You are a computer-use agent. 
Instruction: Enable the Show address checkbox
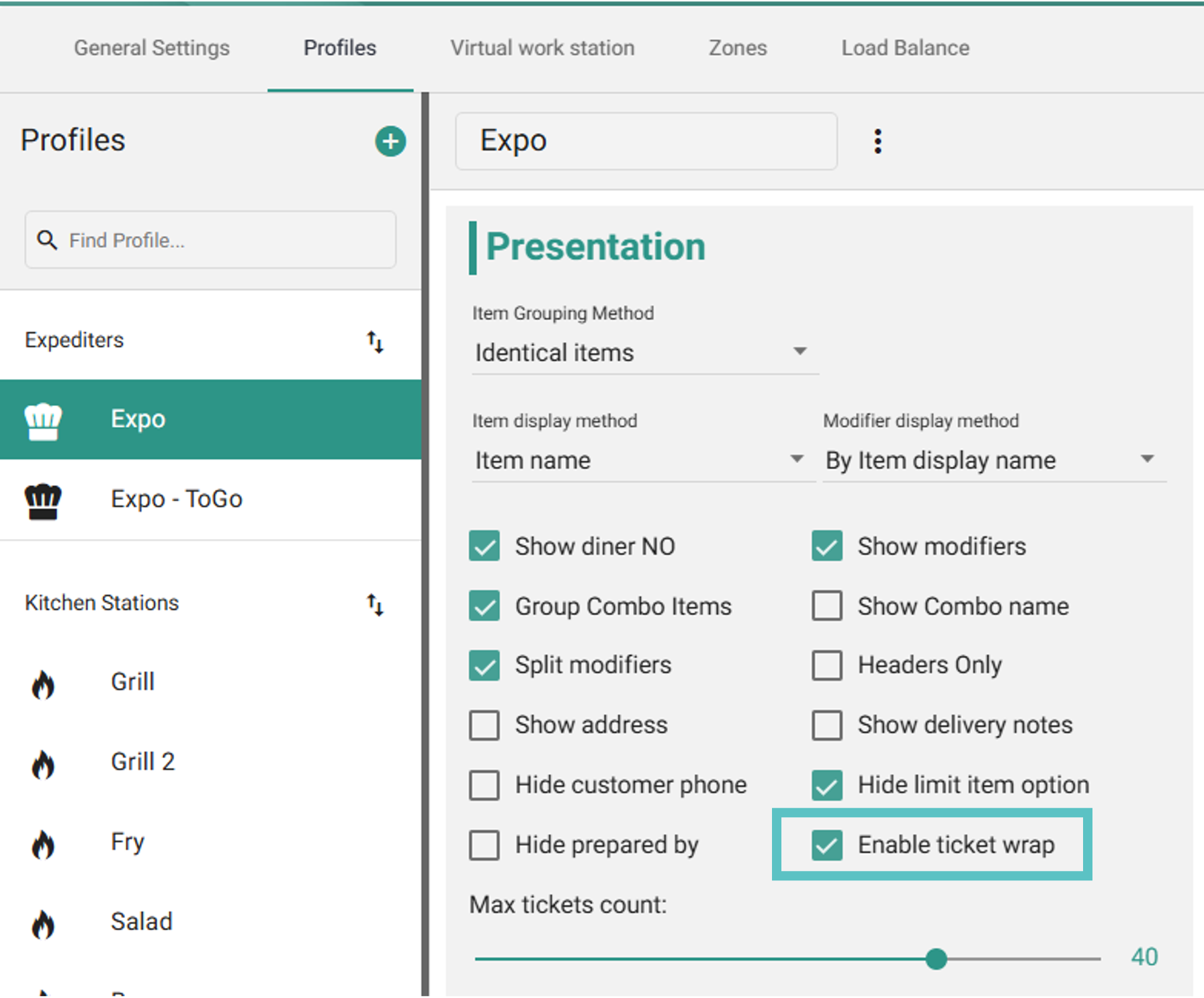(x=484, y=725)
